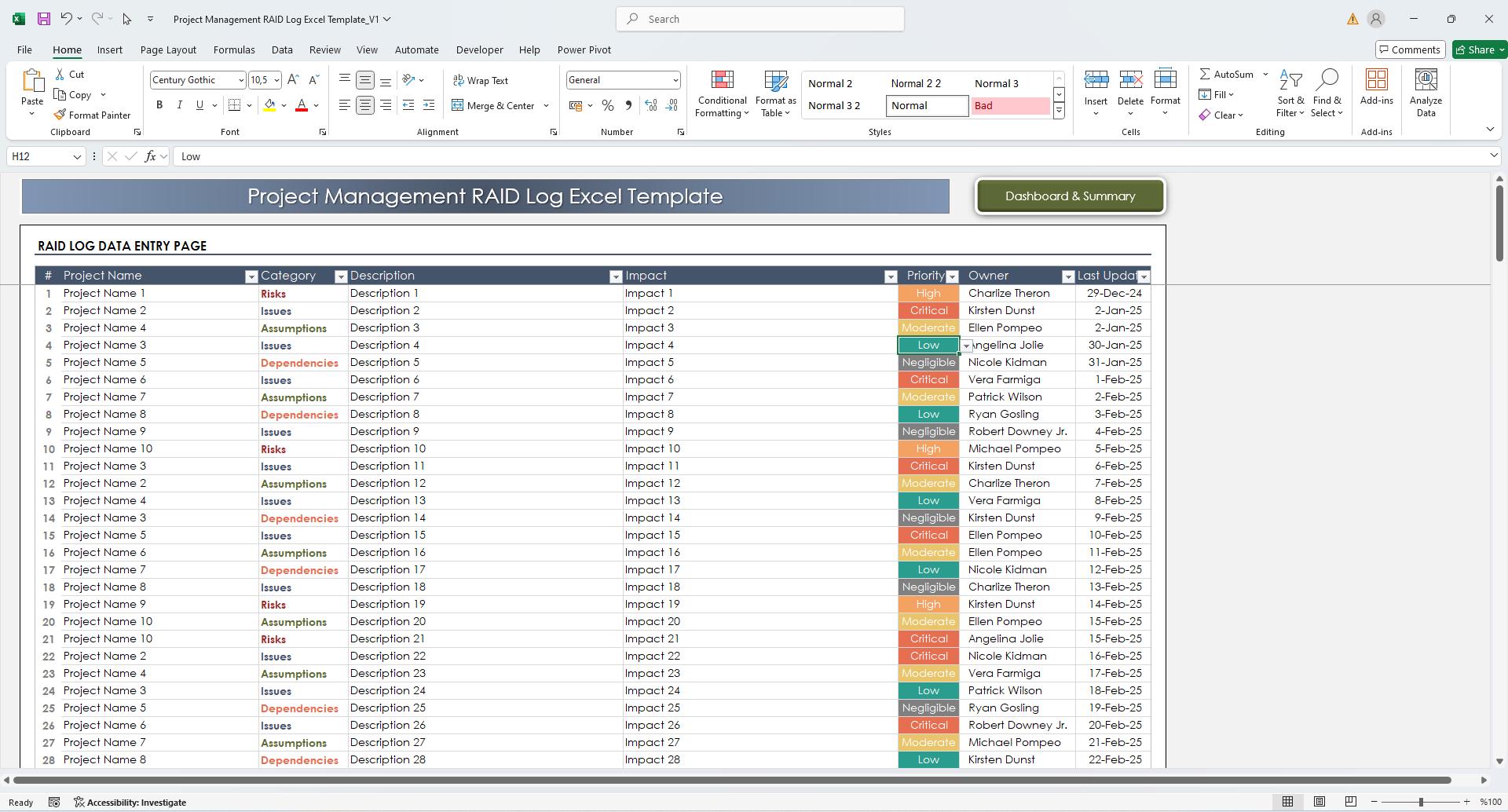Click the green Share button
Screen dimensions: 1508x812
pos(1480,49)
